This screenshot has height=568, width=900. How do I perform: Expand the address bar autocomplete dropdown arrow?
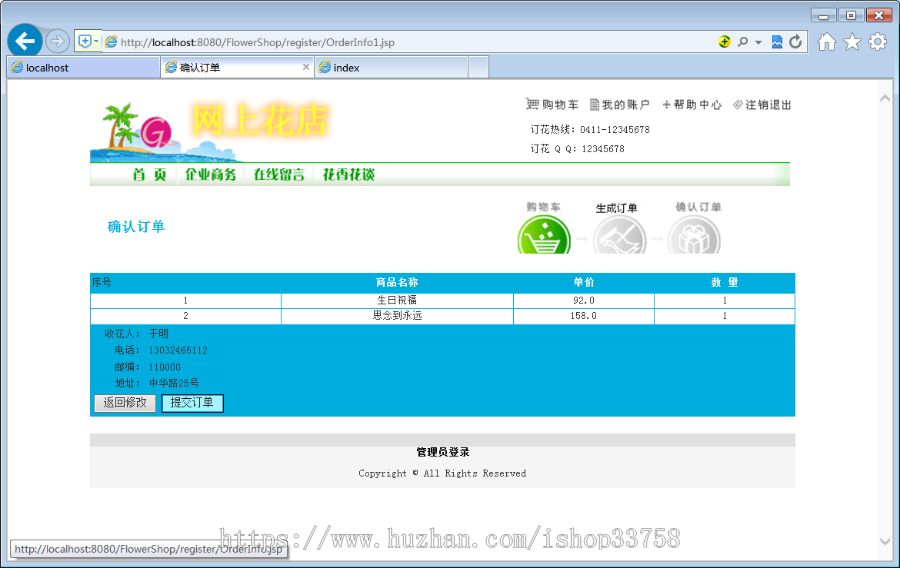point(758,42)
